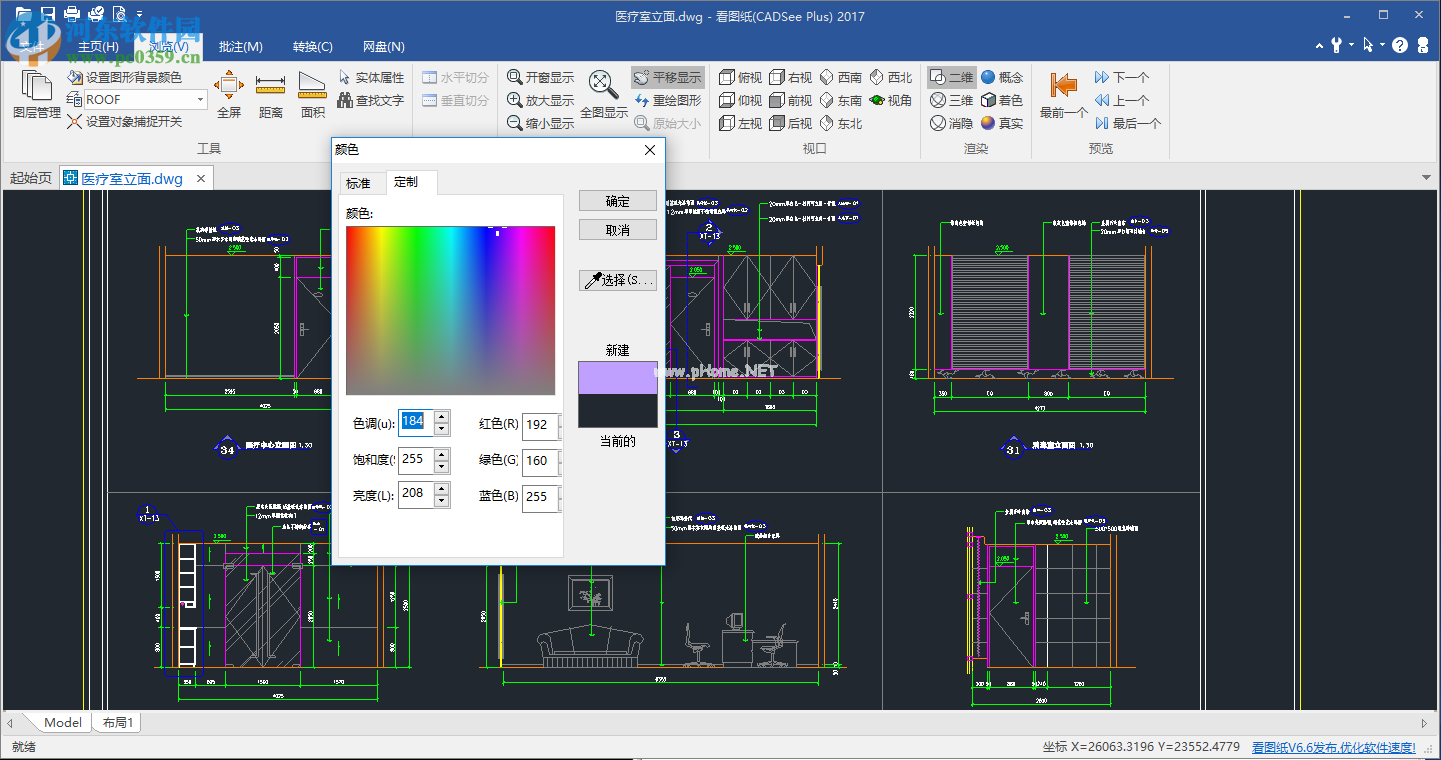Open the 主页(H) ribbon tab
This screenshot has width=1441, height=760.
point(98,46)
